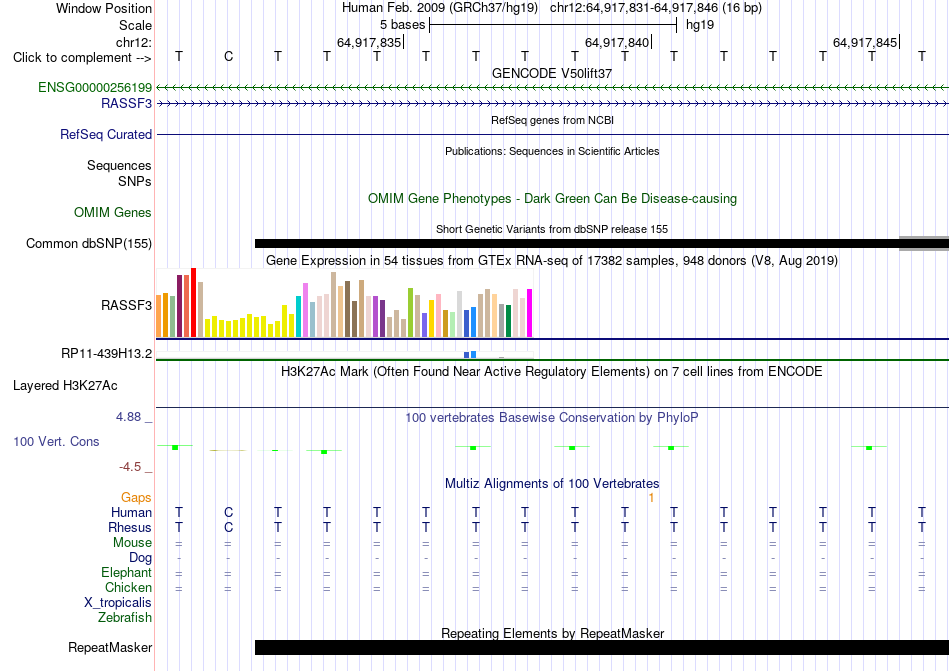Click the -4.5 conservation minimum value
The height and width of the screenshot is (671, 950).
point(130,466)
